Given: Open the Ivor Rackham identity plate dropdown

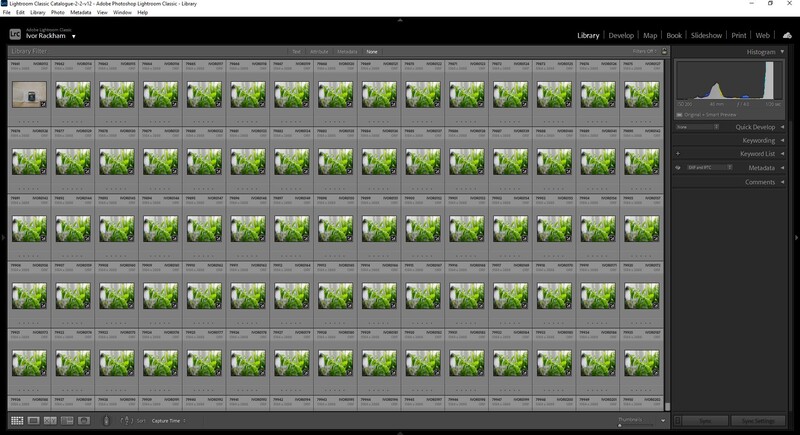Looking at the screenshot, I should (x=73, y=37).
